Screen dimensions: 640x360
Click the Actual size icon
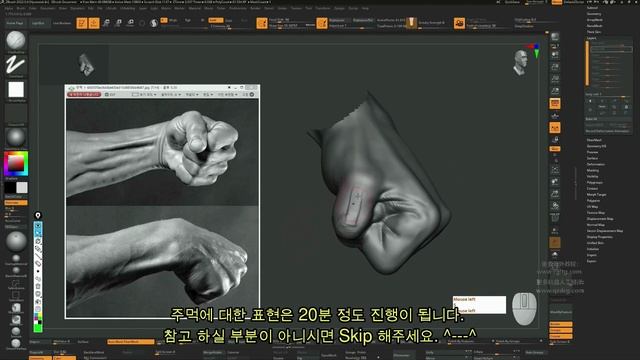(555, 78)
